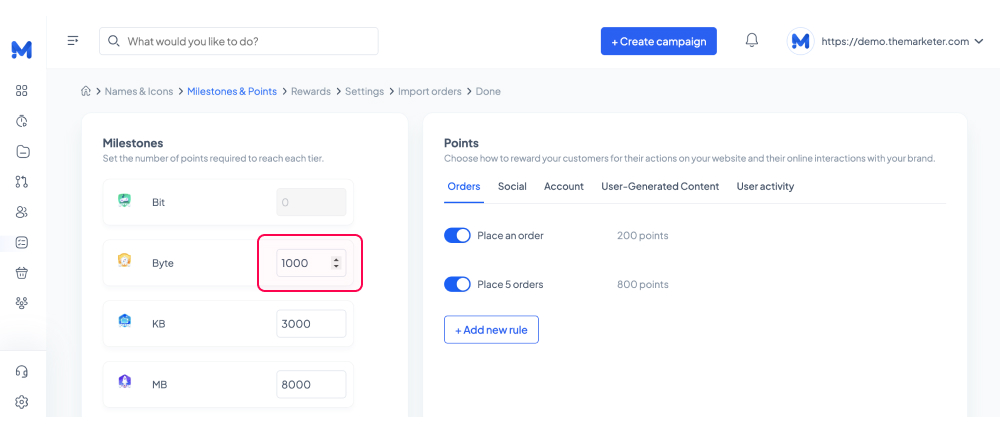Image resolution: width=1000 pixels, height=433 pixels.
Task: Open the settings gear icon in sidebar
Action: 22,402
